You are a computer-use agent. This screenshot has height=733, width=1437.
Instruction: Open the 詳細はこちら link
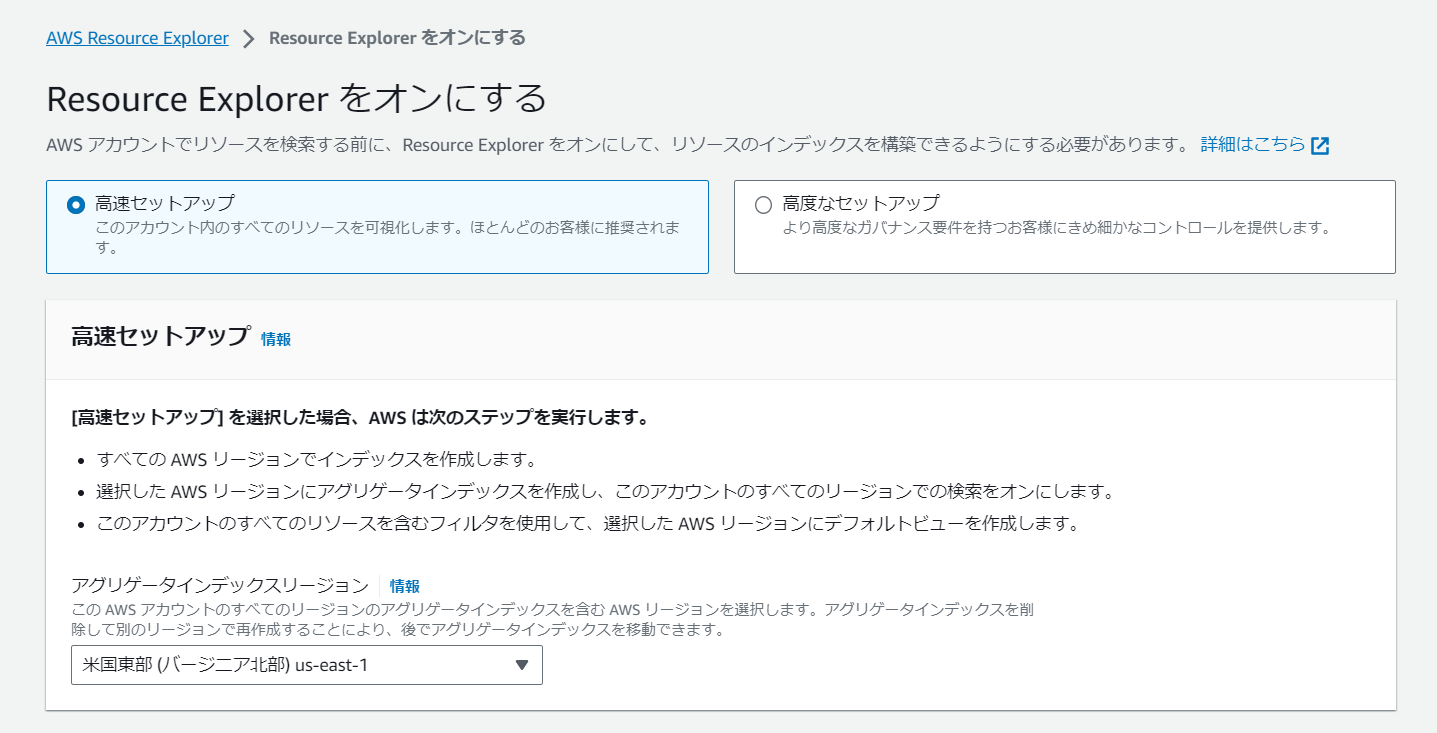(x=1253, y=145)
